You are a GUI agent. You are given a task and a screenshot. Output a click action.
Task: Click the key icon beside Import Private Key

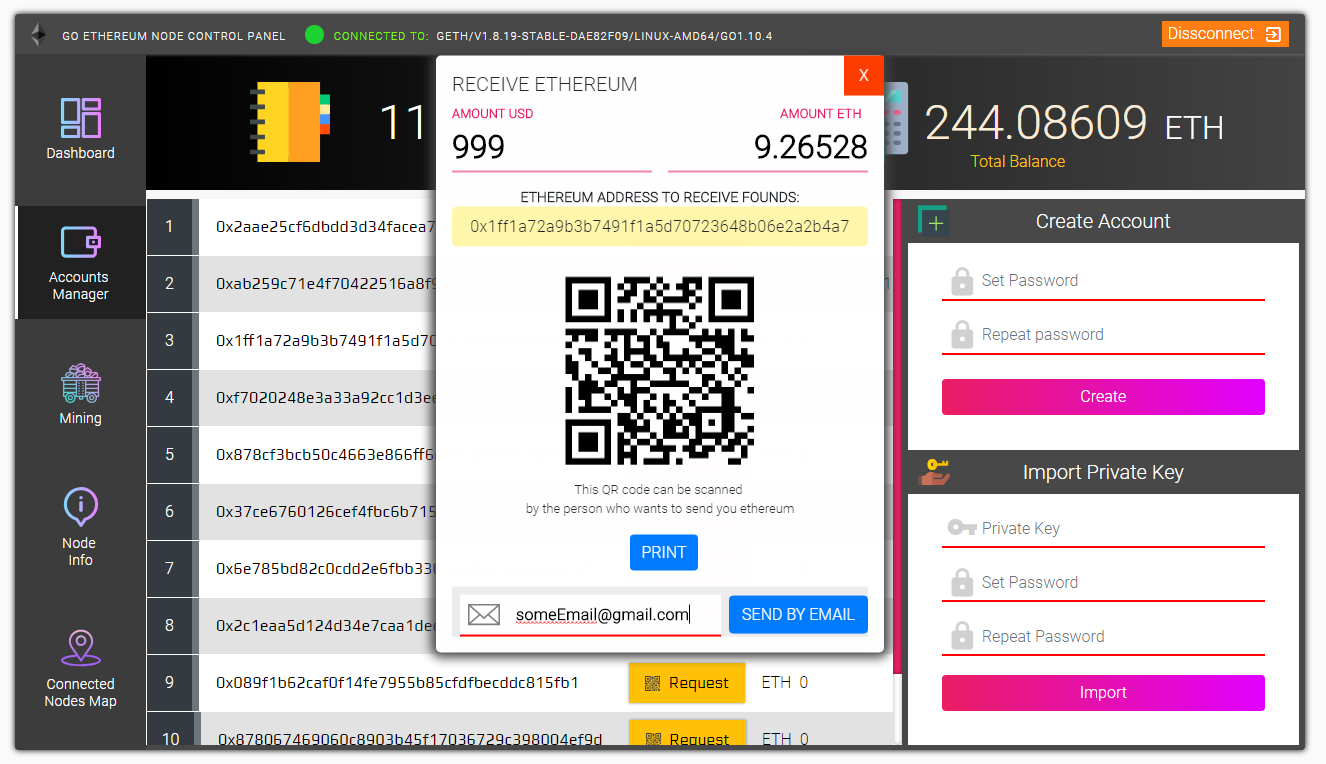(x=934, y=472)
